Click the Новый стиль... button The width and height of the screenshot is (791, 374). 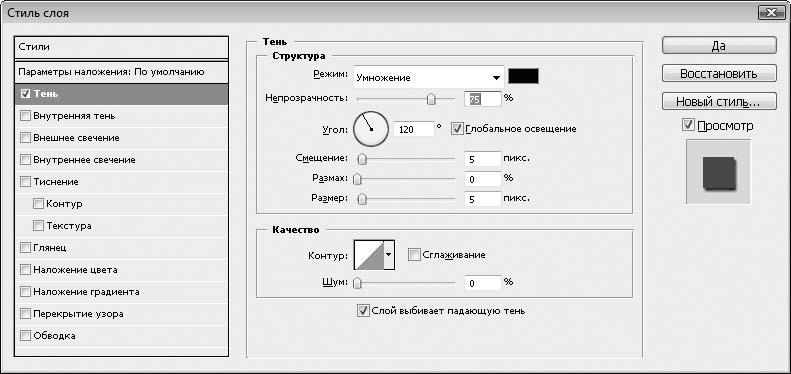click(x=719, y=101)
